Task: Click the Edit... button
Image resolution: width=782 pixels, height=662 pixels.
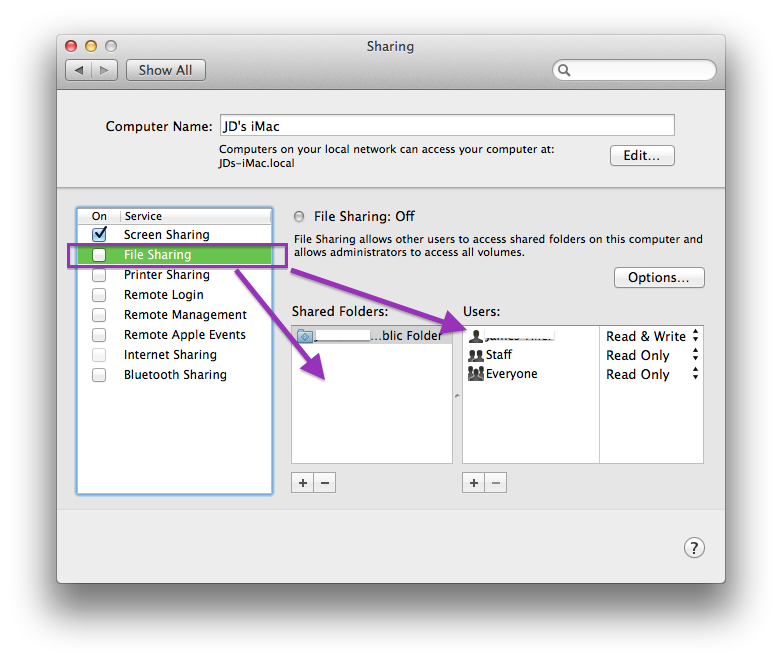Action: tap(642, 156)
